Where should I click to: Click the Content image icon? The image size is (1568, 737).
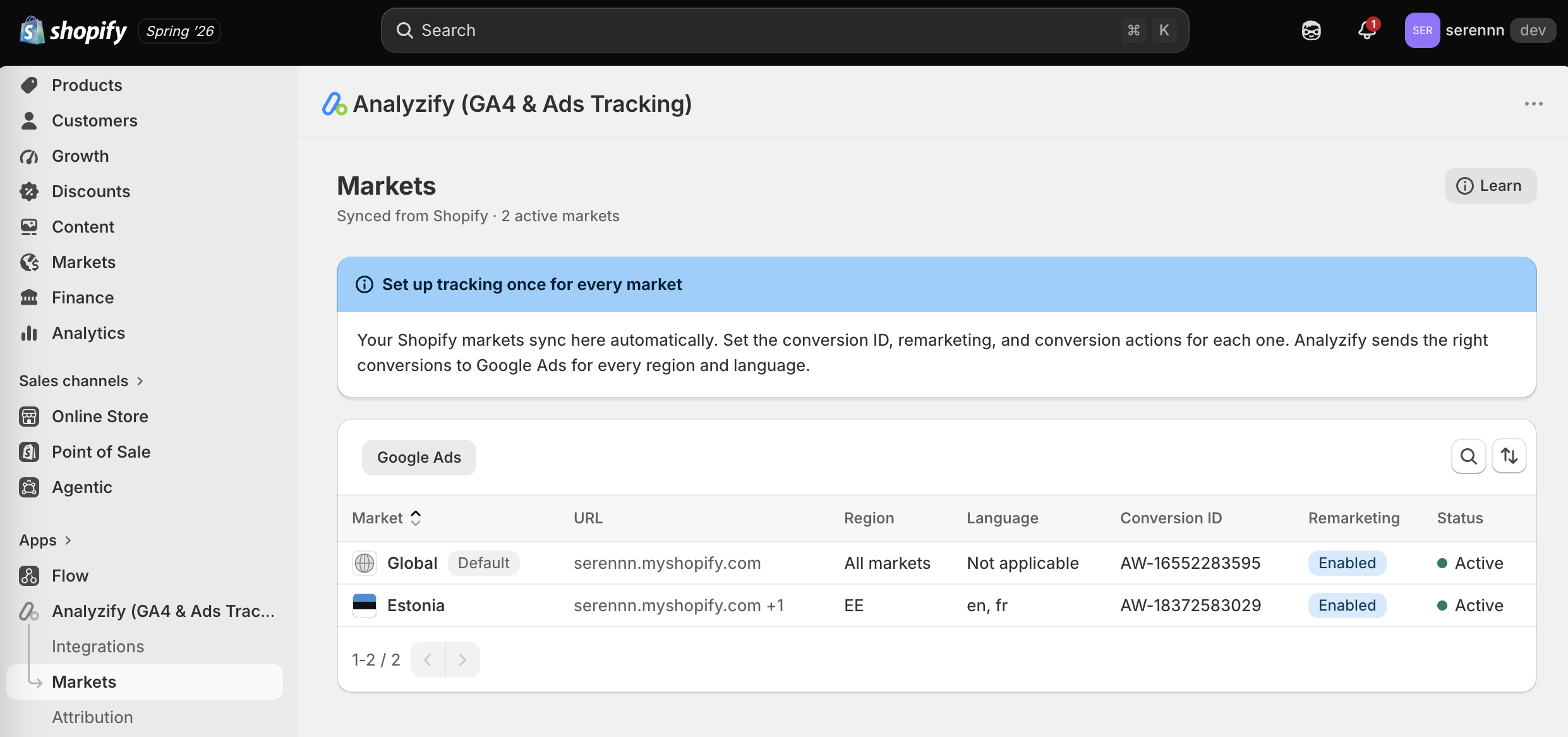[29, 227]
